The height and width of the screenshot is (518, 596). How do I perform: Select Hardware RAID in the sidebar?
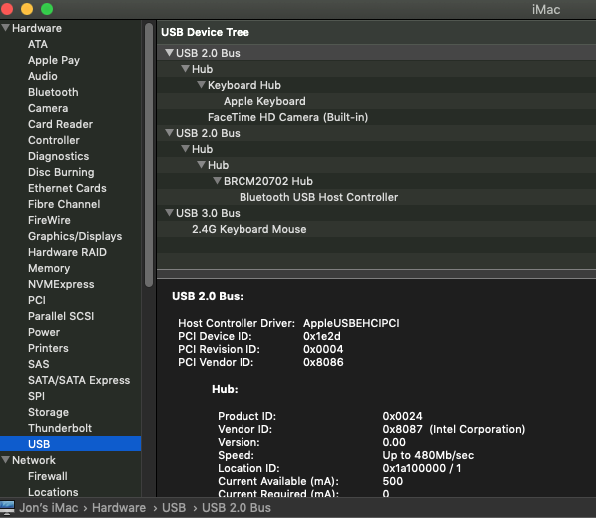coord(68,252)
